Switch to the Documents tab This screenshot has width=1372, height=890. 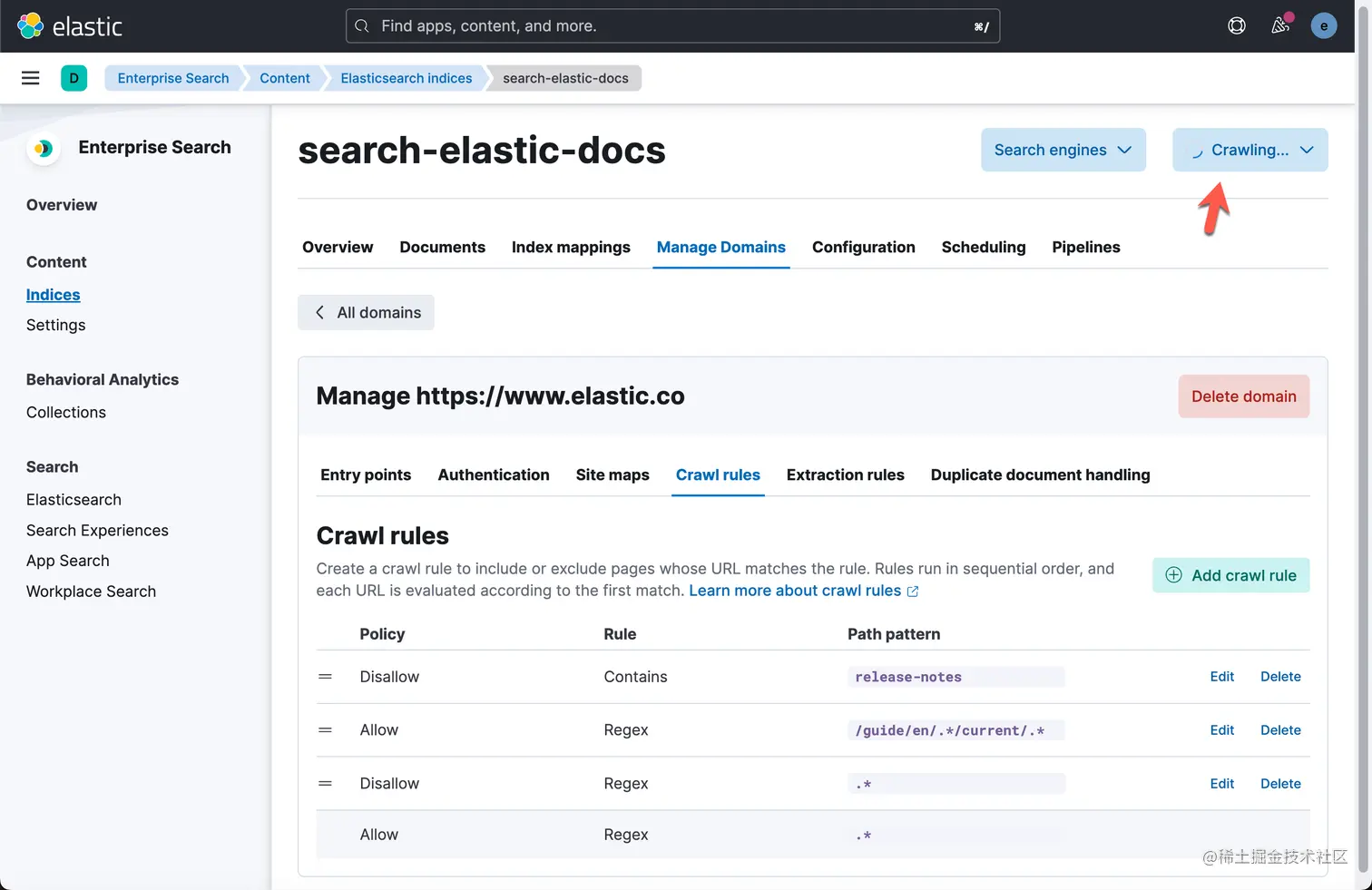point(442,247)
